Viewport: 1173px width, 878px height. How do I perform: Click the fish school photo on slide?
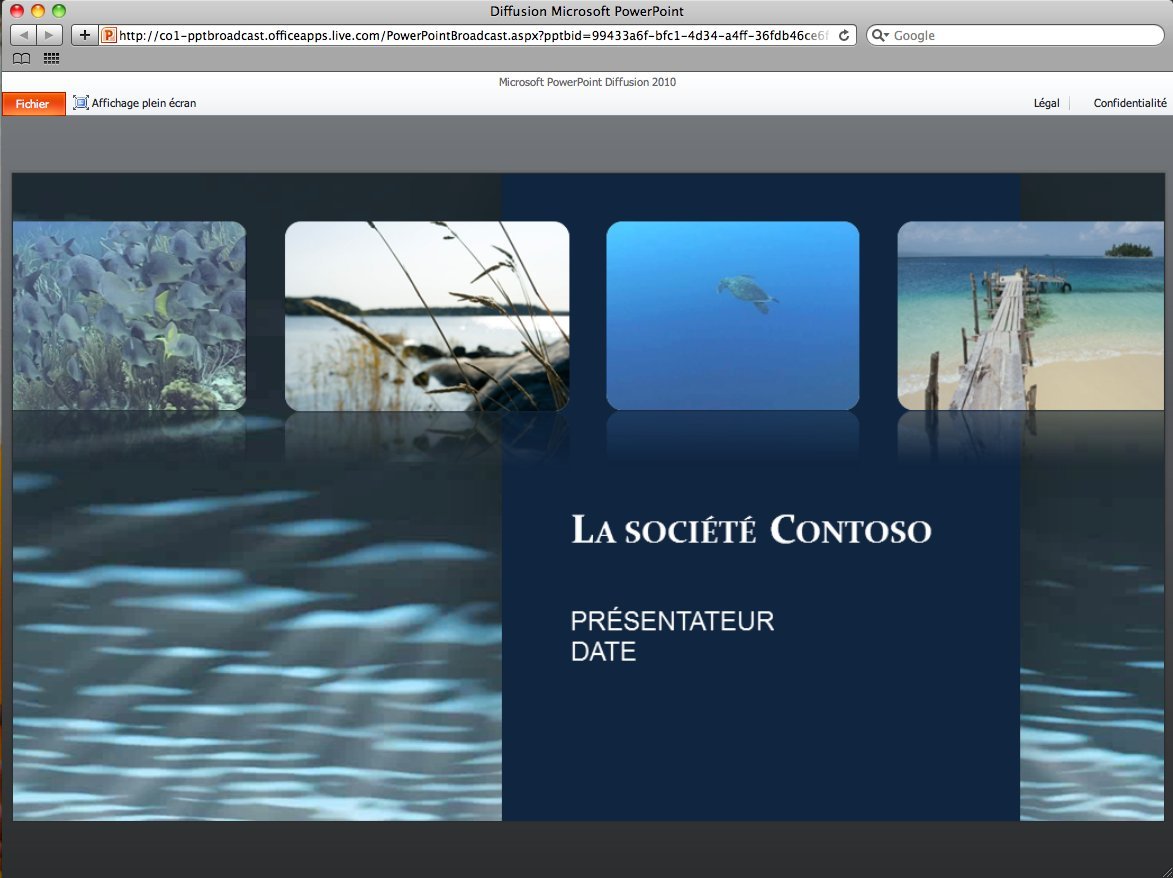pos(129,316)
